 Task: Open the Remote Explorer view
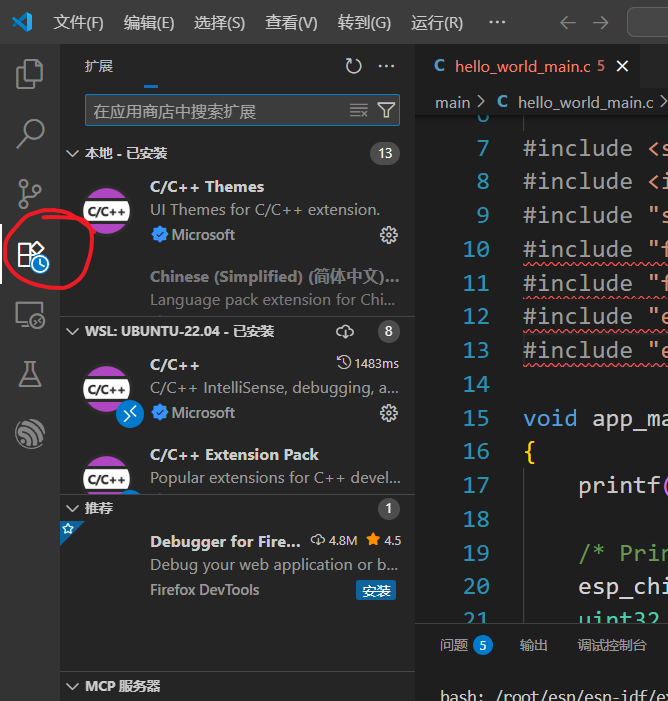coord(30,315)
